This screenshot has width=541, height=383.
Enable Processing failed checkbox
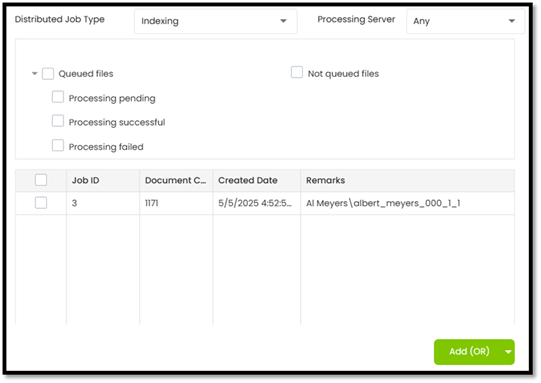(x=58, y=146)
